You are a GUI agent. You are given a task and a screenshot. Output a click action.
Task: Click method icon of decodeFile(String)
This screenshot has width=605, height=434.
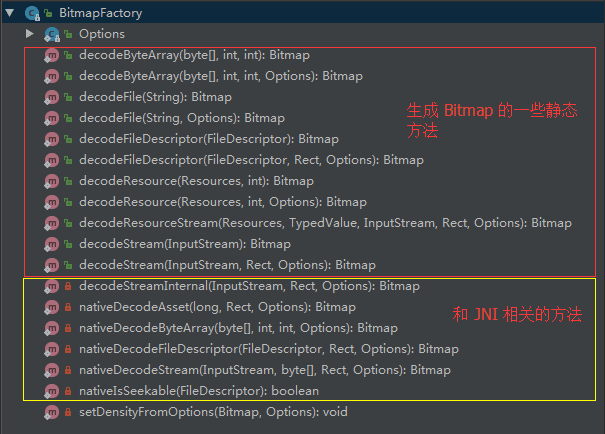(51, 97)
